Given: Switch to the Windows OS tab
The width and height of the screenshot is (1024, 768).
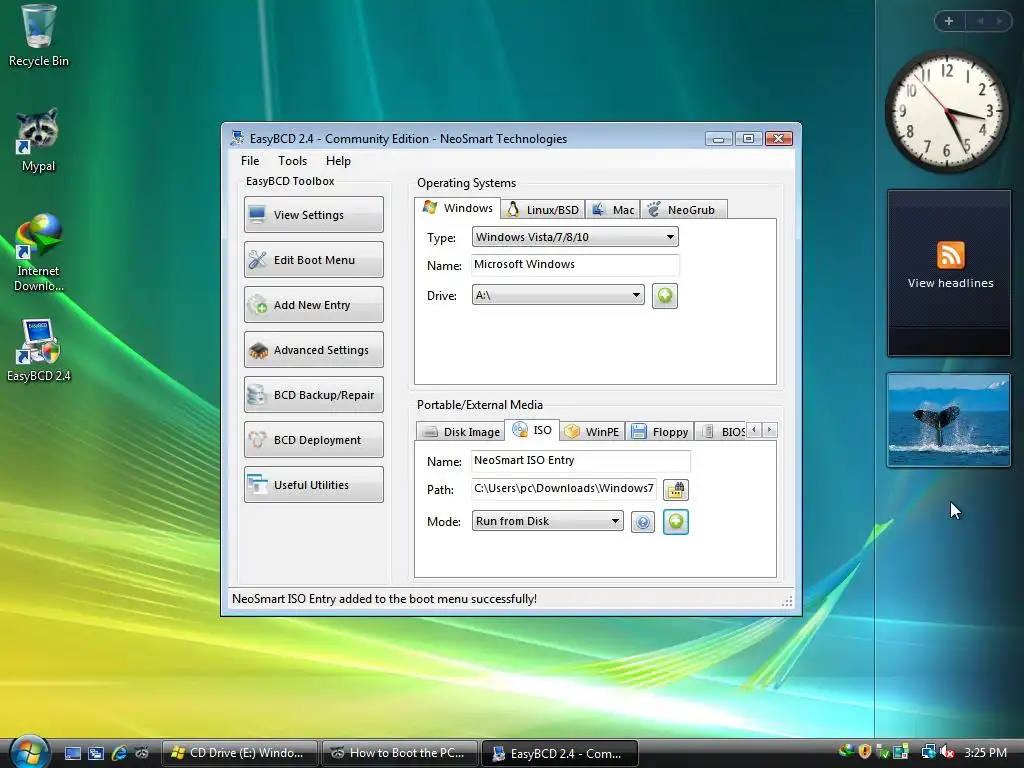Looking at the screenshot, I should [458, 208].
